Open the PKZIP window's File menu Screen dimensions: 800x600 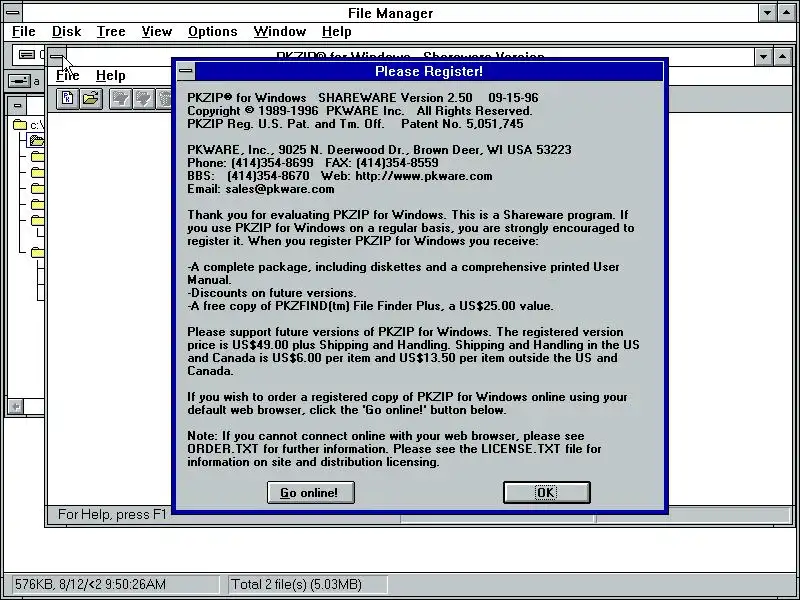tap(67, 76)
